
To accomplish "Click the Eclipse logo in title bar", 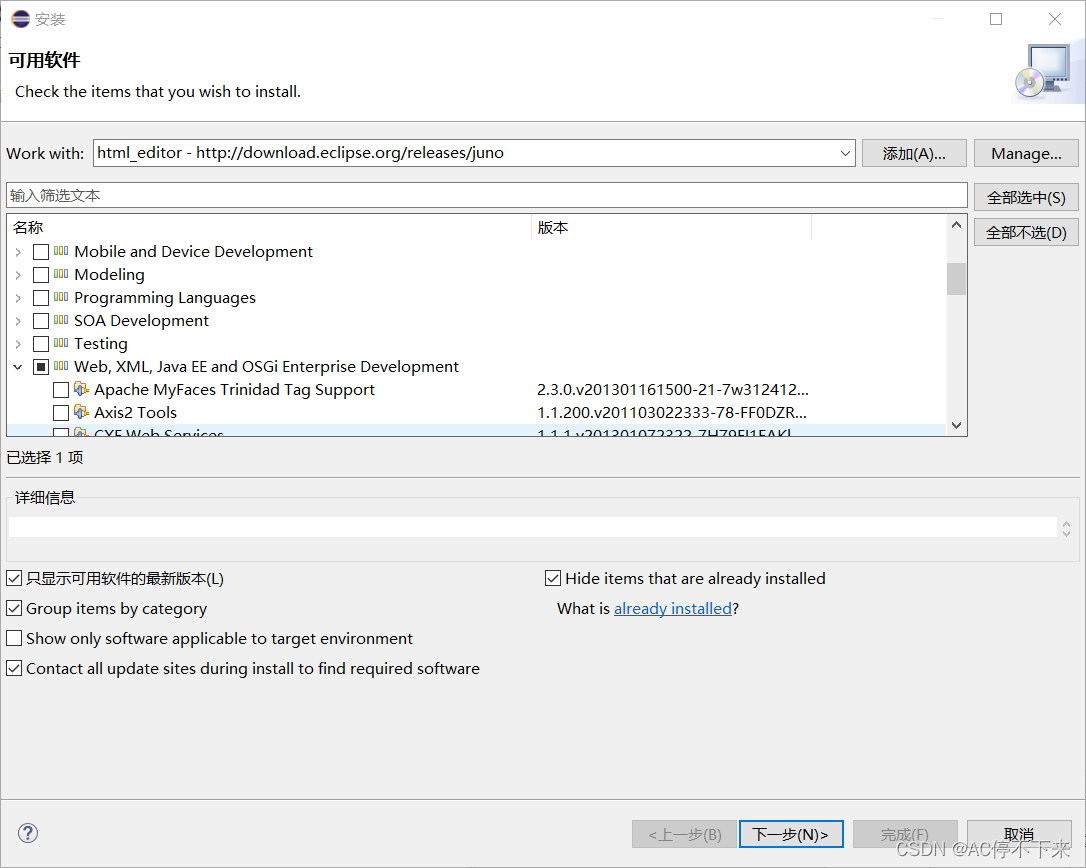I will click(x=21, y=19).
